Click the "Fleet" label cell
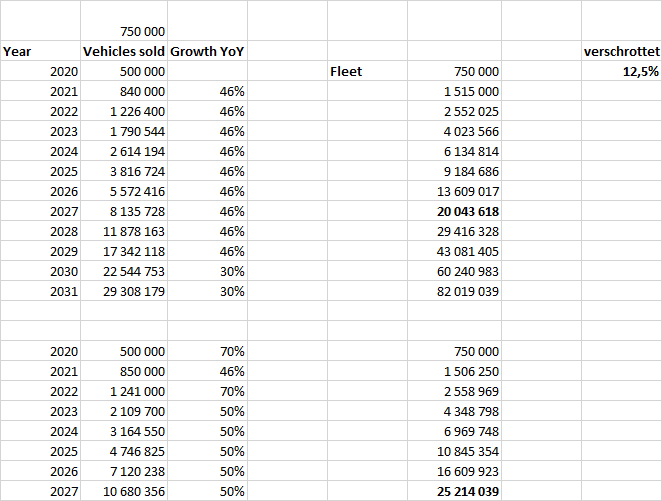The height and width of the screenshot is (501, 662). click(346, 72)
